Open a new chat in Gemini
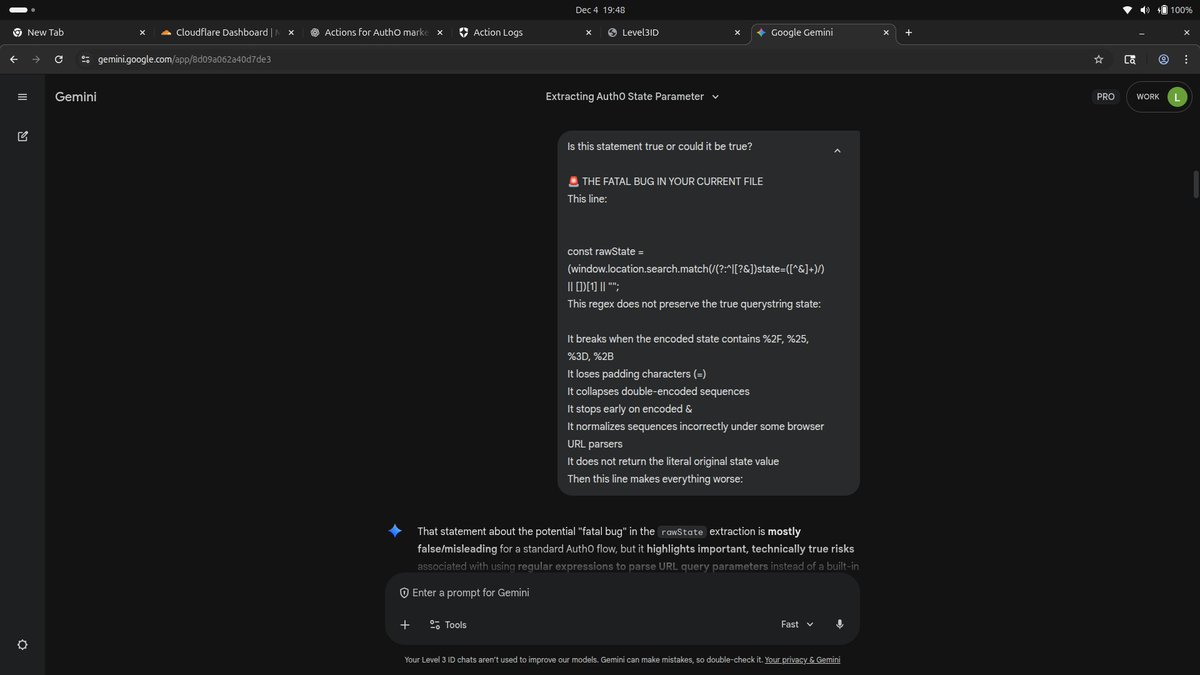The width and height of the screenshot is (1200, 675). pyautogui.click(x=23, y=136)
